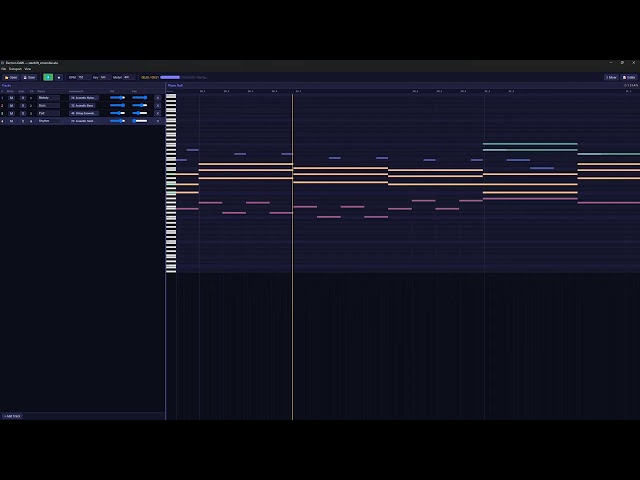This screenshot has width=640, height=480.
Task: Adjust the Pad track pan slider
Action: (140, 113)
